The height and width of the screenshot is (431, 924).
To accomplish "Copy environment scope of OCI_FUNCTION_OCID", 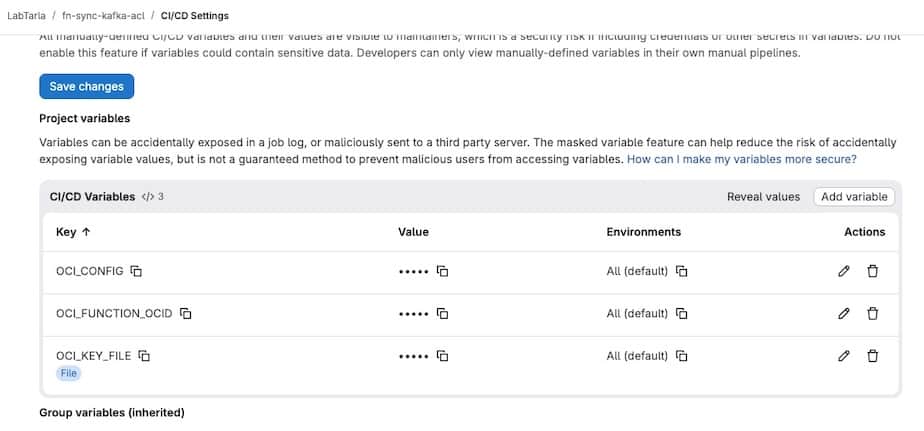I will 682,314.
